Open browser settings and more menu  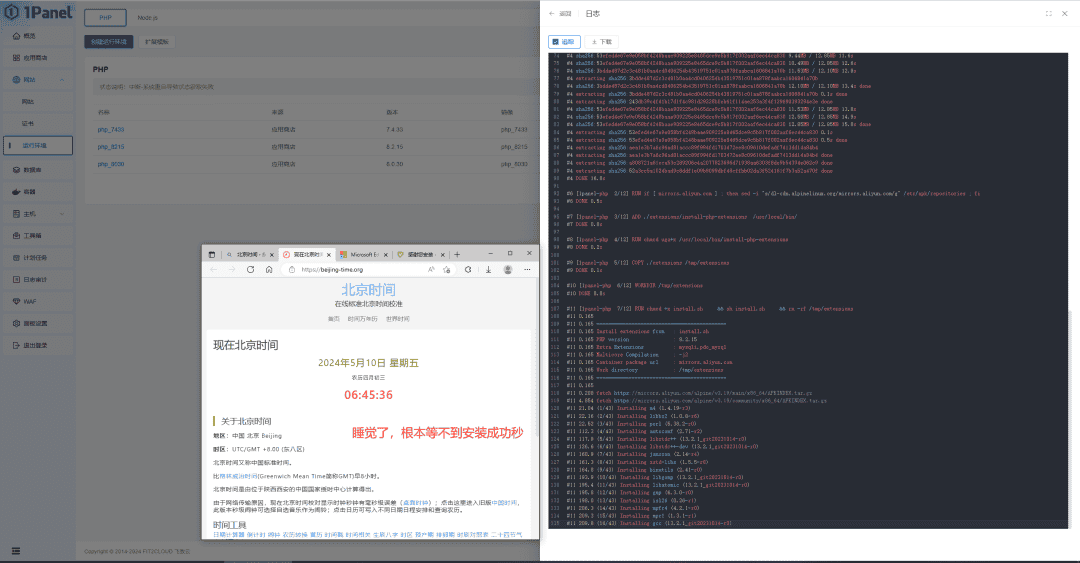(x=528, y=269)
